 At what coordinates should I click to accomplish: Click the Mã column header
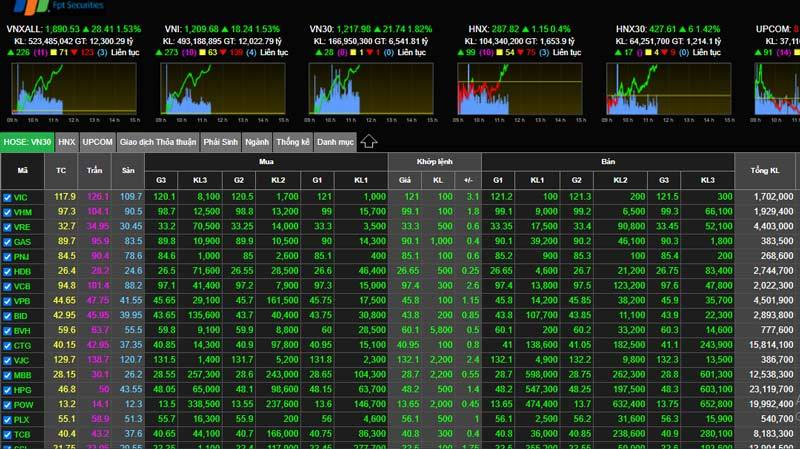tap(22, 170)
